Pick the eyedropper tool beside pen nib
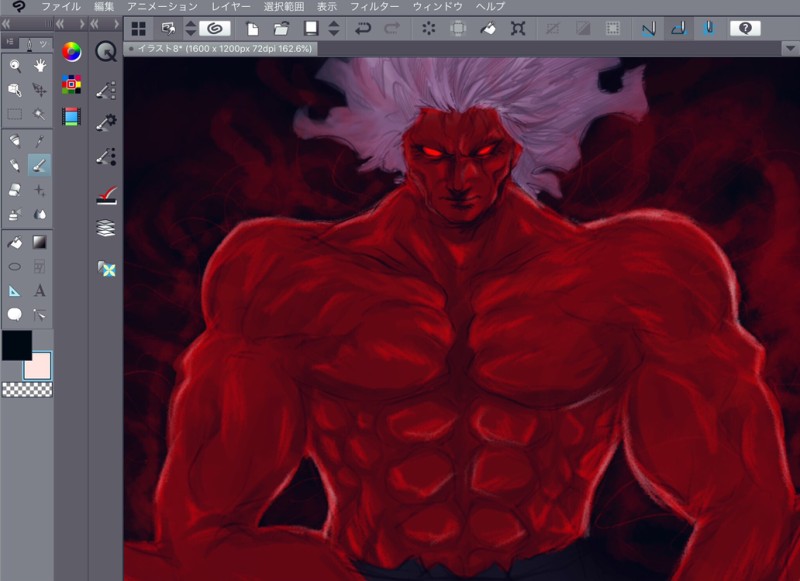Image resolution: width=800 pixels, height=581 pixels. tap(39, 141)
